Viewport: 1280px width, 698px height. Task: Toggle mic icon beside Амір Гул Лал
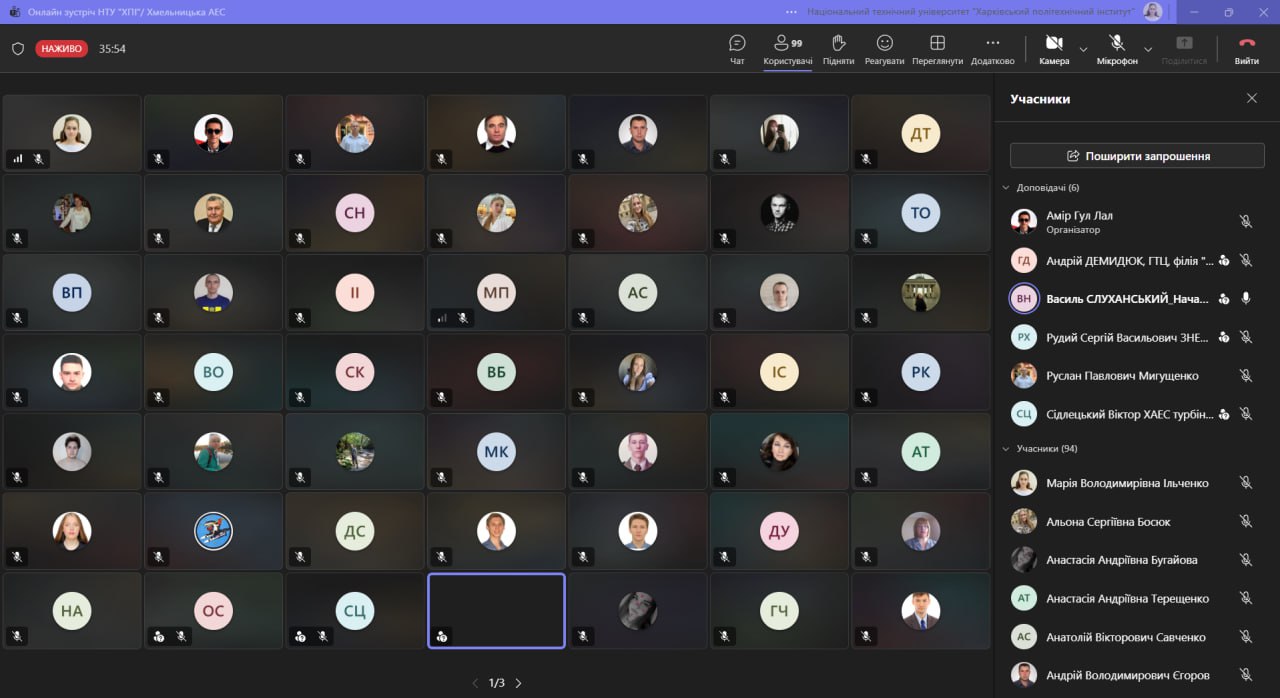pyautogui.click(x=1245, y=222)
